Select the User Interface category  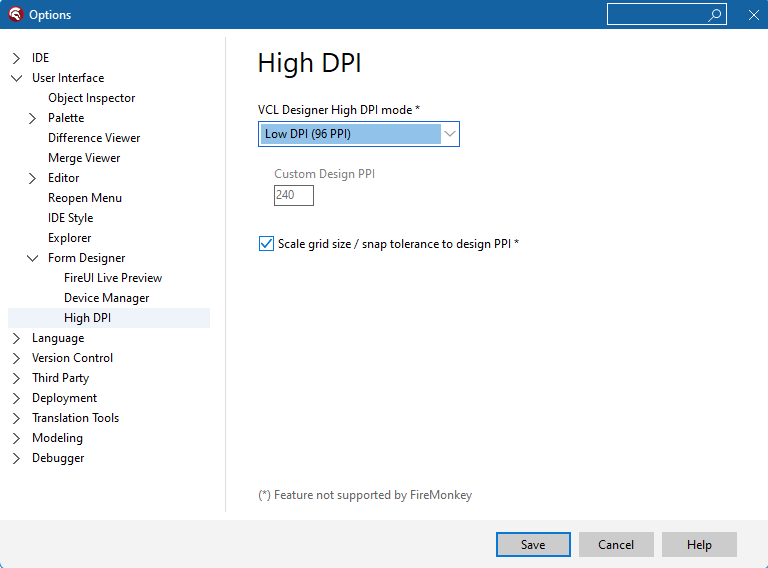point(68,78)
